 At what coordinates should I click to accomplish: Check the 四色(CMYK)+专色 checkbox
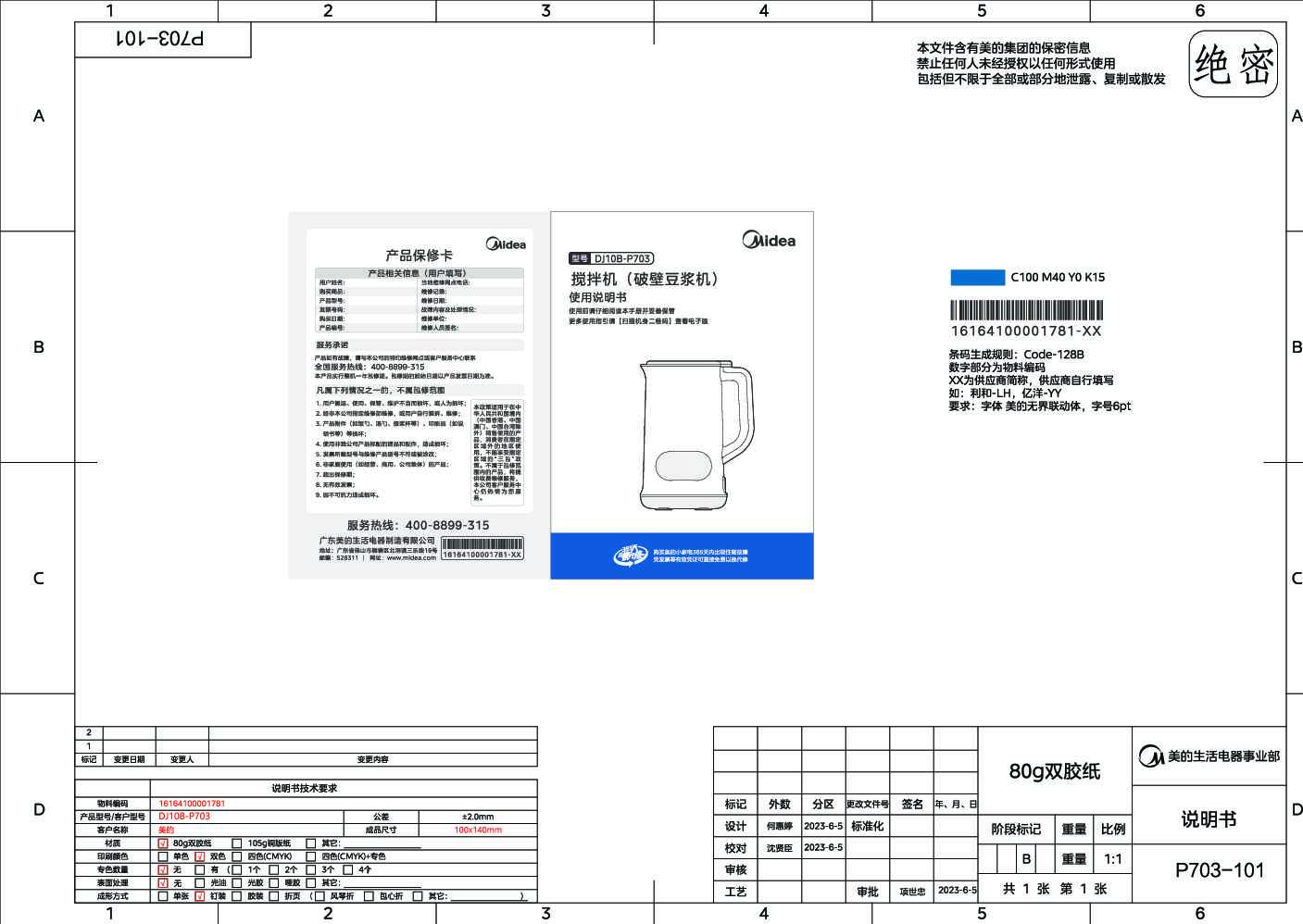click(x=311, y=856)
